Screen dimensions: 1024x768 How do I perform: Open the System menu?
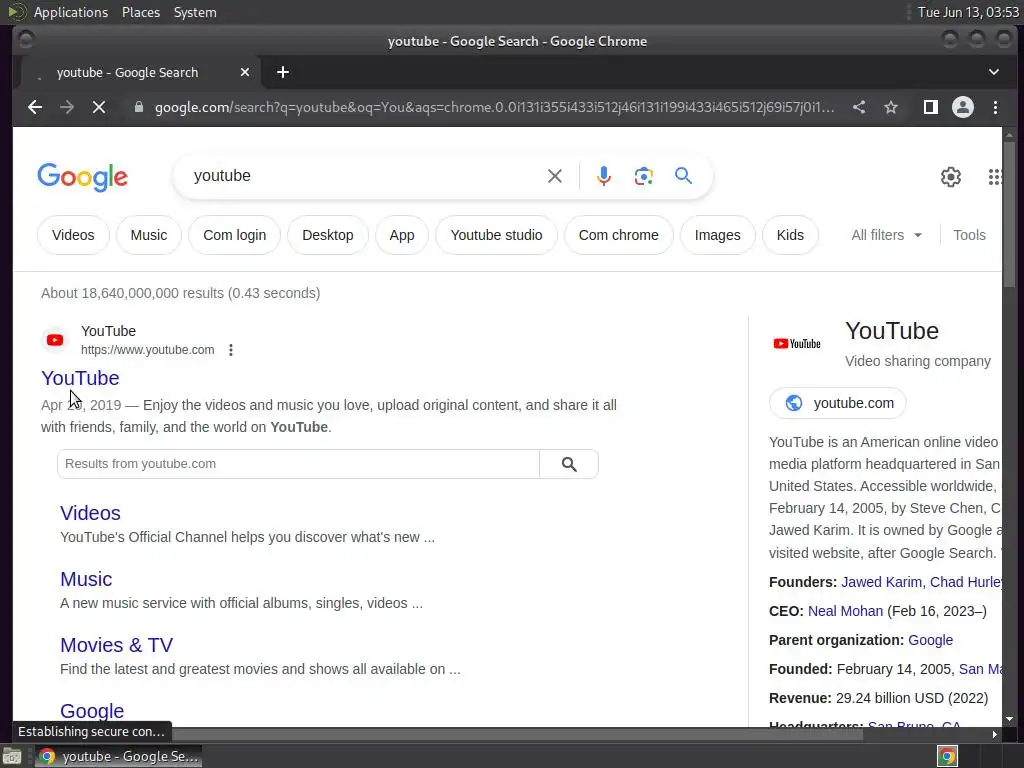(195, 12)
